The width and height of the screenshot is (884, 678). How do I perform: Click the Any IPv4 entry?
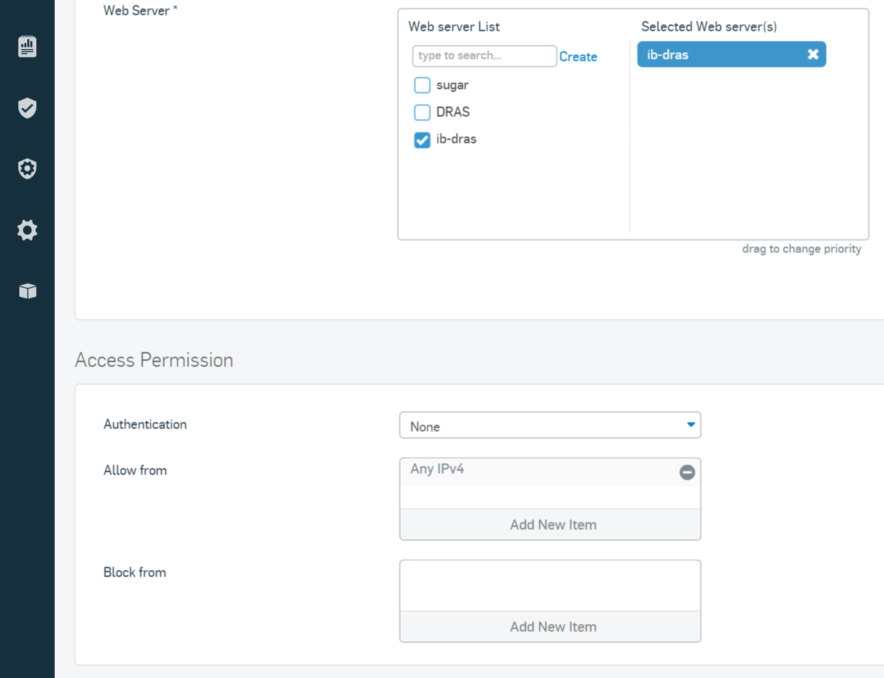pyautogui.click(x=437, y=469)
